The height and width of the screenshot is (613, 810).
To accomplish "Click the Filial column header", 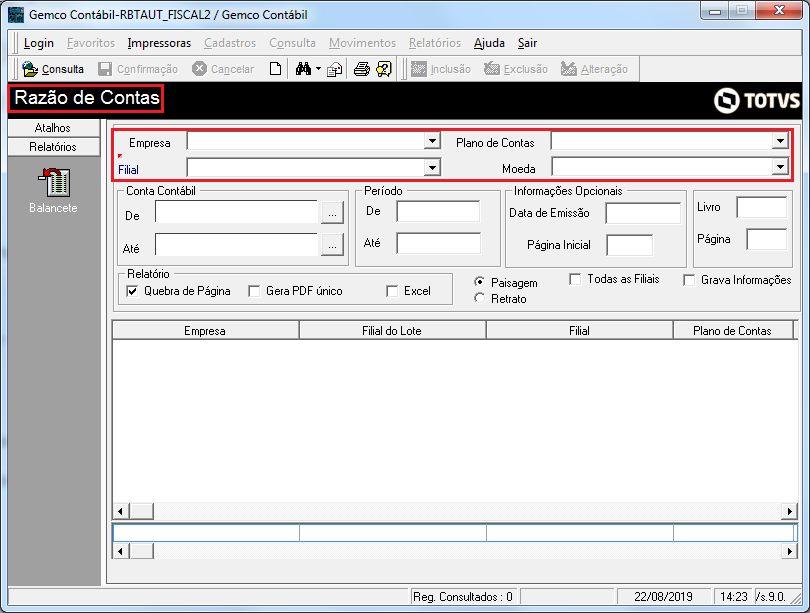I will pyautogui.click(x=580, y=331).
